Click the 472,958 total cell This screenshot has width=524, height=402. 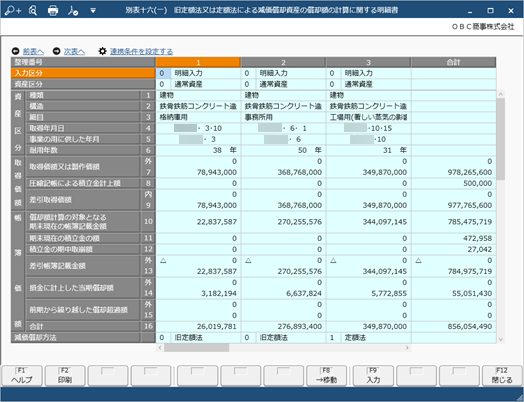click(x=453, y=239)
